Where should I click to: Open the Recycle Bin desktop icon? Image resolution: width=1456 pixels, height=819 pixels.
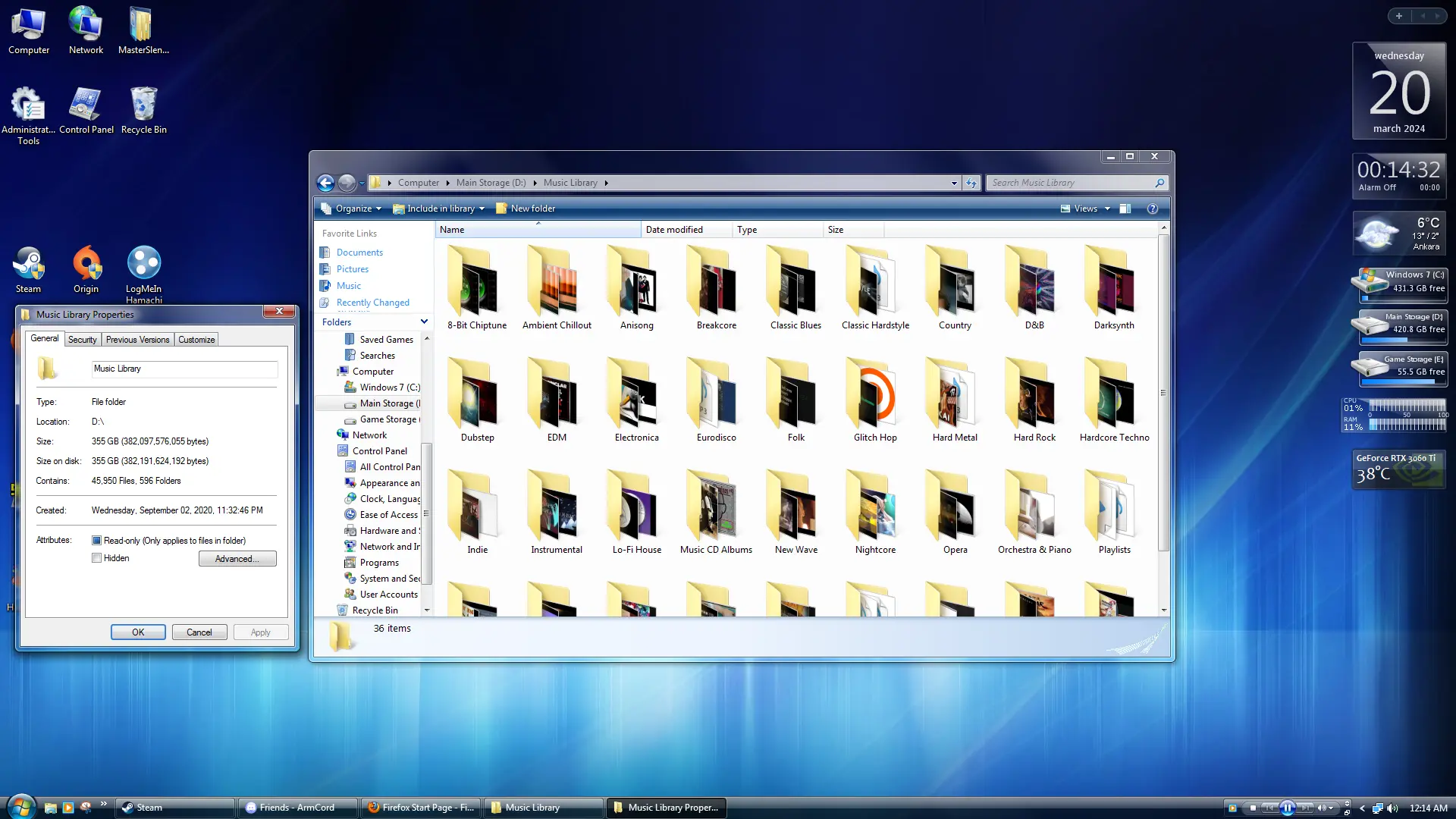click(x=143, y=111)
